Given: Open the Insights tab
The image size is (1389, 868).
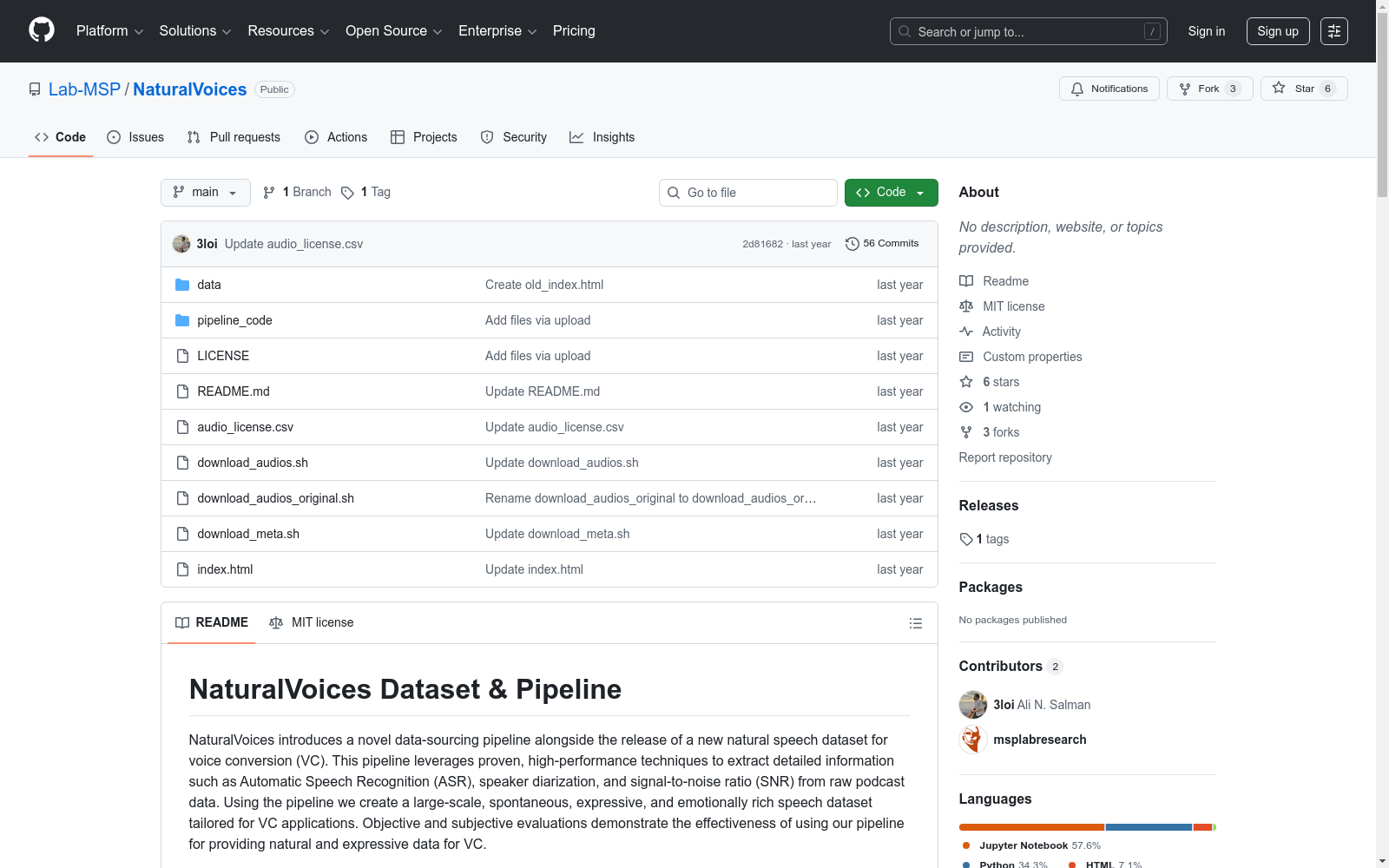Looking at the screenshot, I should coord(602,137).
